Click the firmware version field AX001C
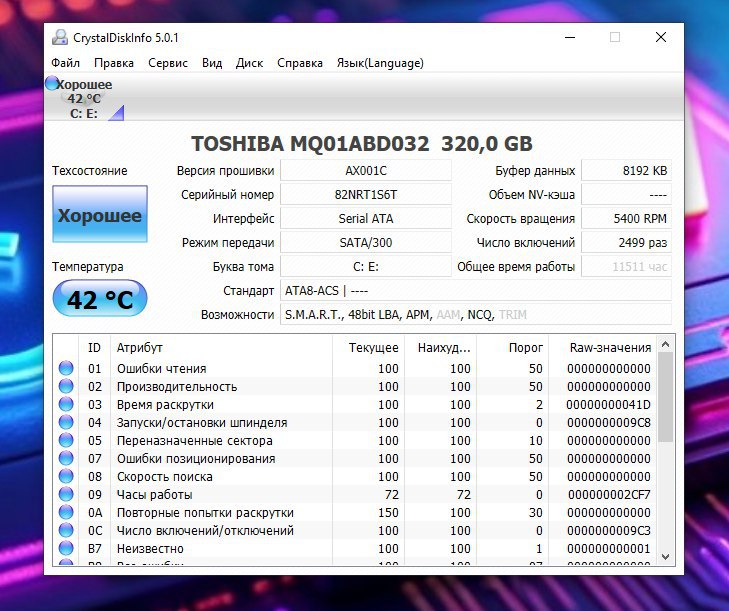This screenshot has height=611, width=729. click(366, 171)
